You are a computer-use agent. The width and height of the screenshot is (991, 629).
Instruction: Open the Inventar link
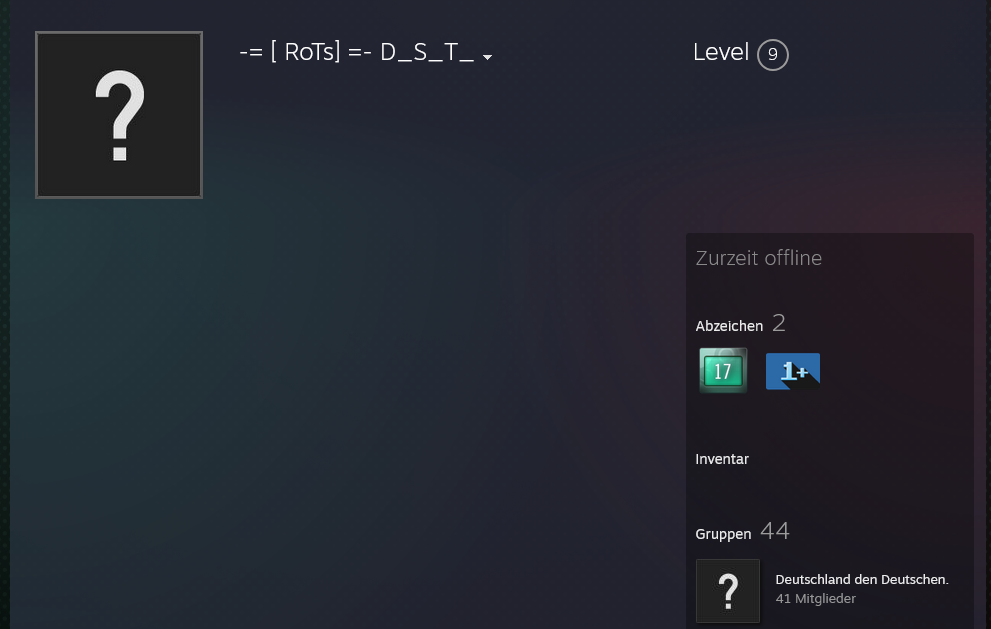pos(722,459)
